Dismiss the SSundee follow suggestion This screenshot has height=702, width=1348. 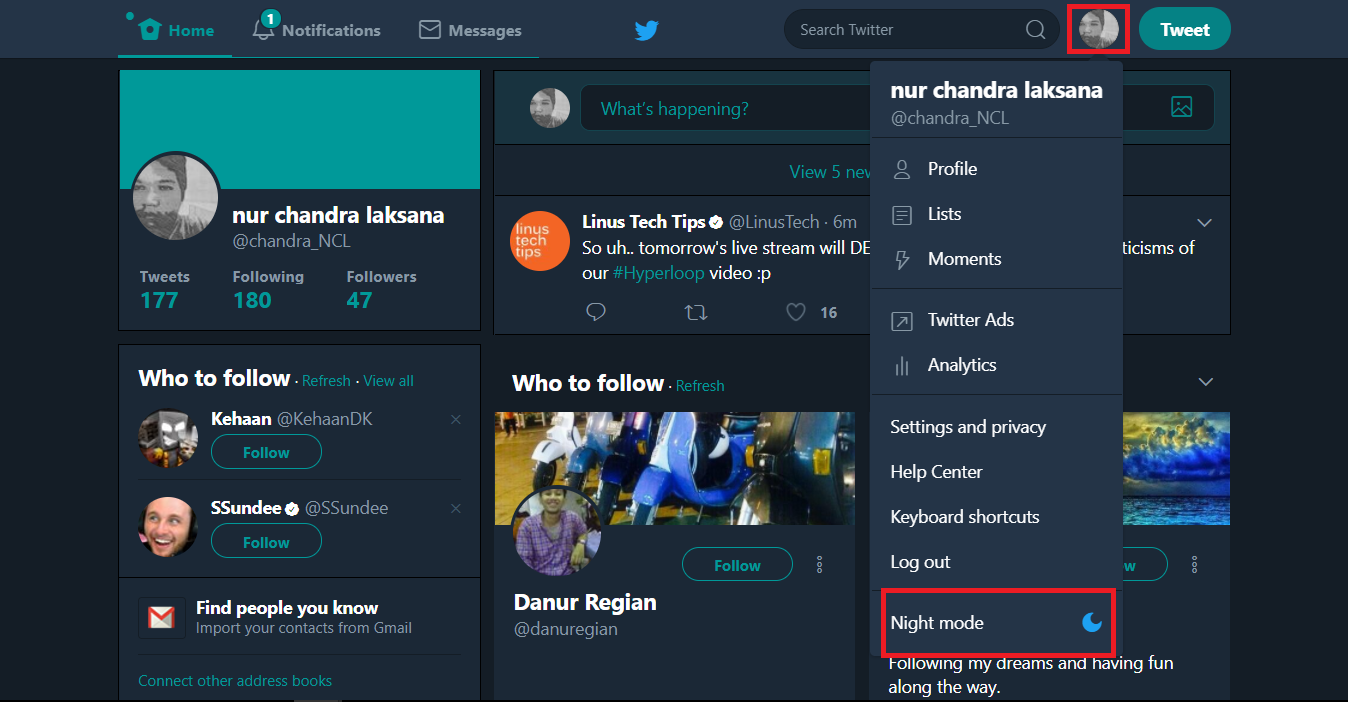pos(456,509)
